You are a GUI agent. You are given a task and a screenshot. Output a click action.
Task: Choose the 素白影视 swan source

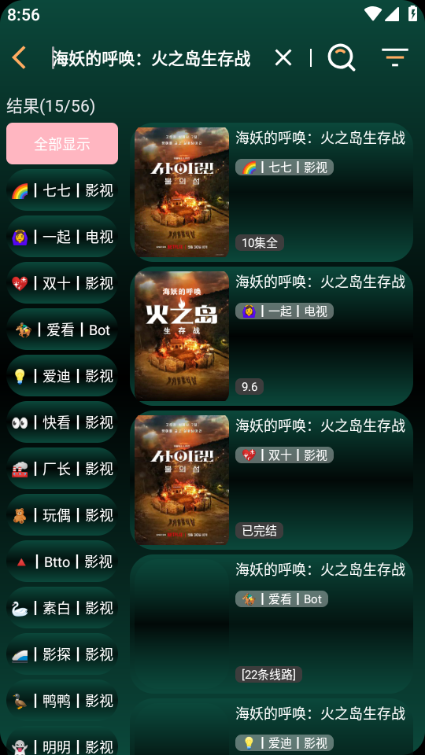(x=62, y=608)
